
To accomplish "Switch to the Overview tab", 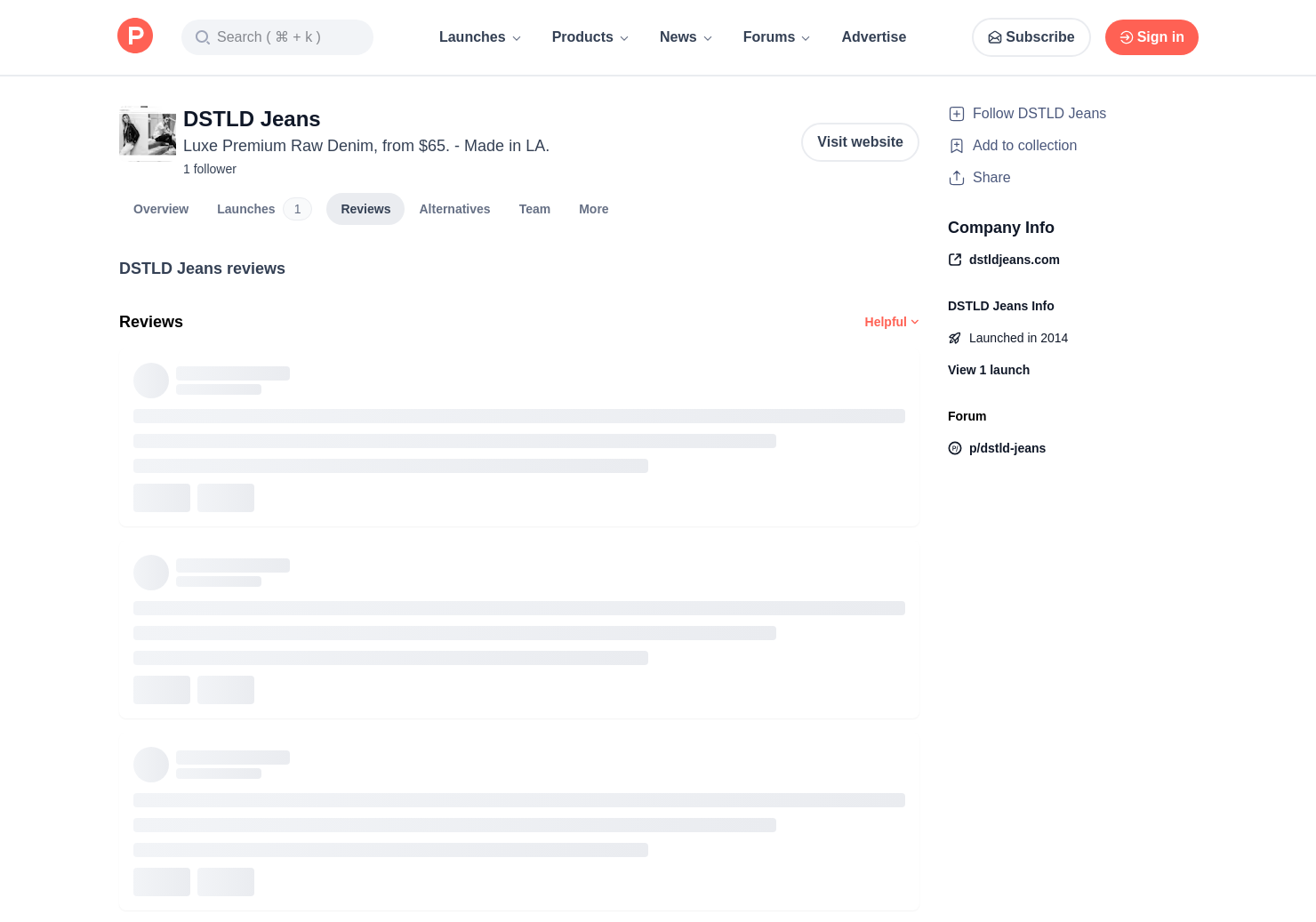I will (x=161, y=209).
